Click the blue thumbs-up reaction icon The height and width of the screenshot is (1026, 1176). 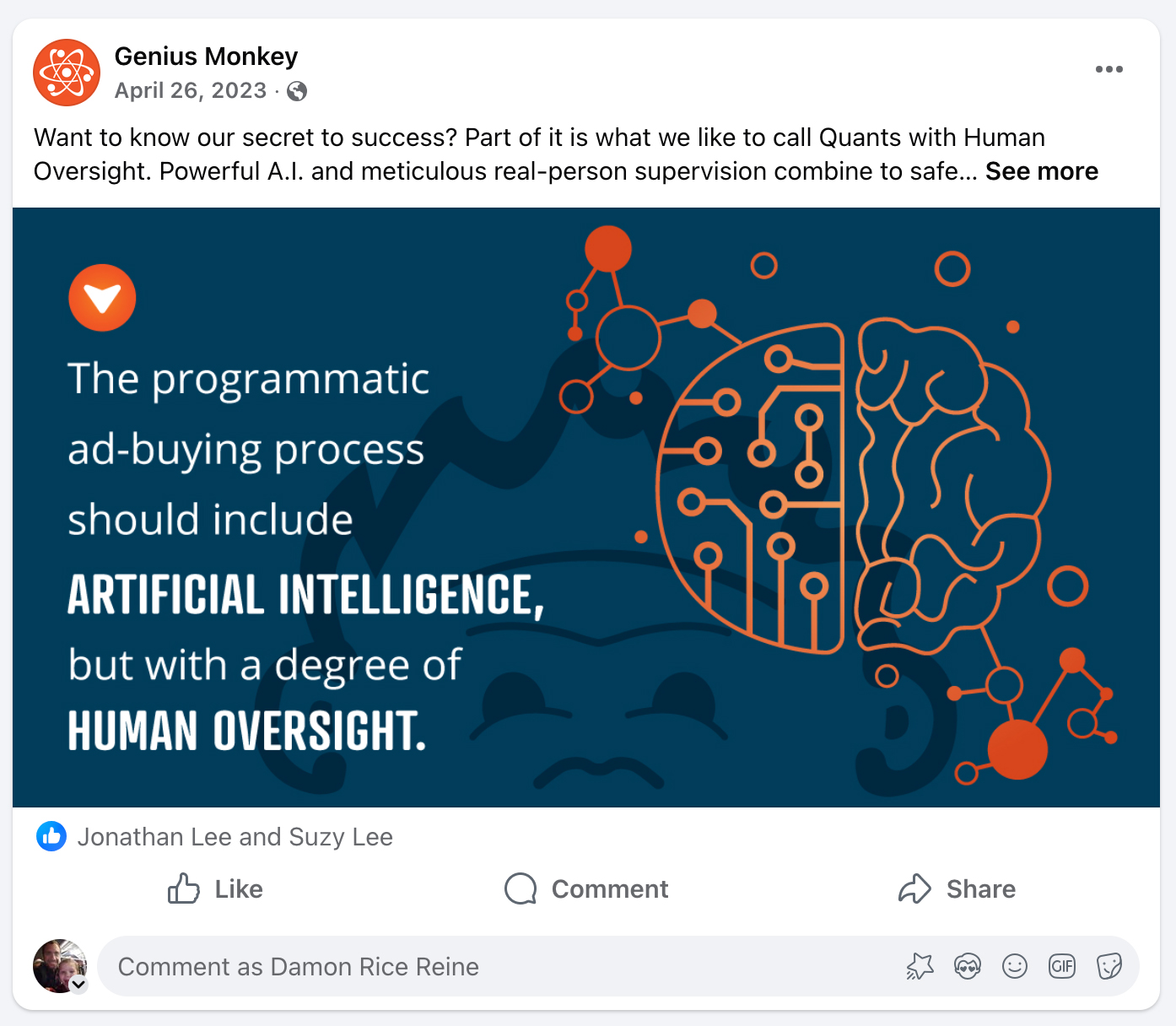tap(51, 836)
